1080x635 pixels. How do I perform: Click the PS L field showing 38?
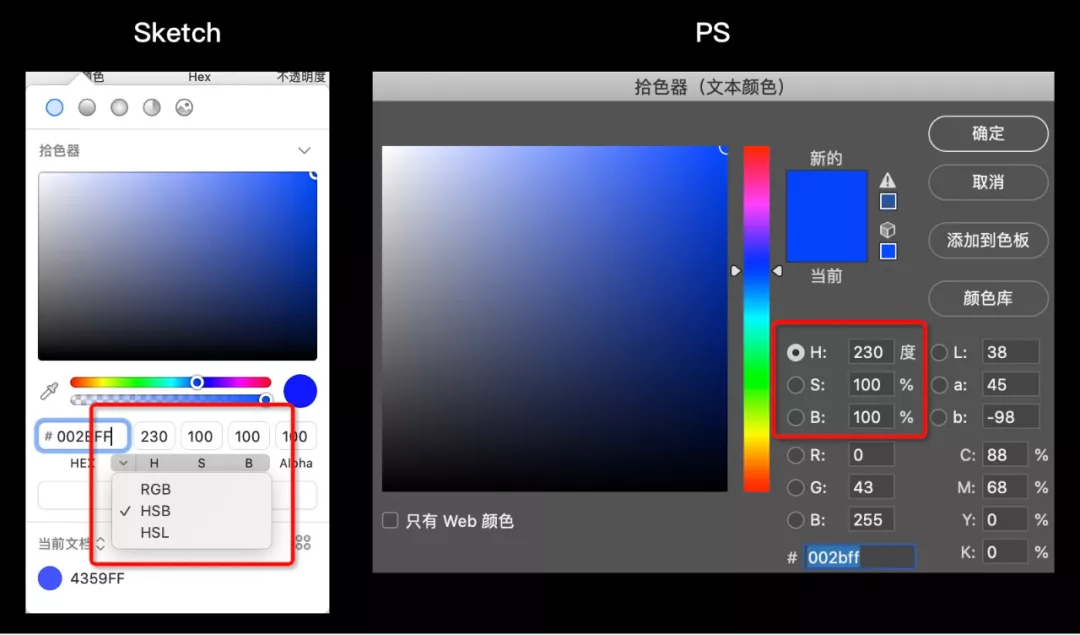point(1010,353)
